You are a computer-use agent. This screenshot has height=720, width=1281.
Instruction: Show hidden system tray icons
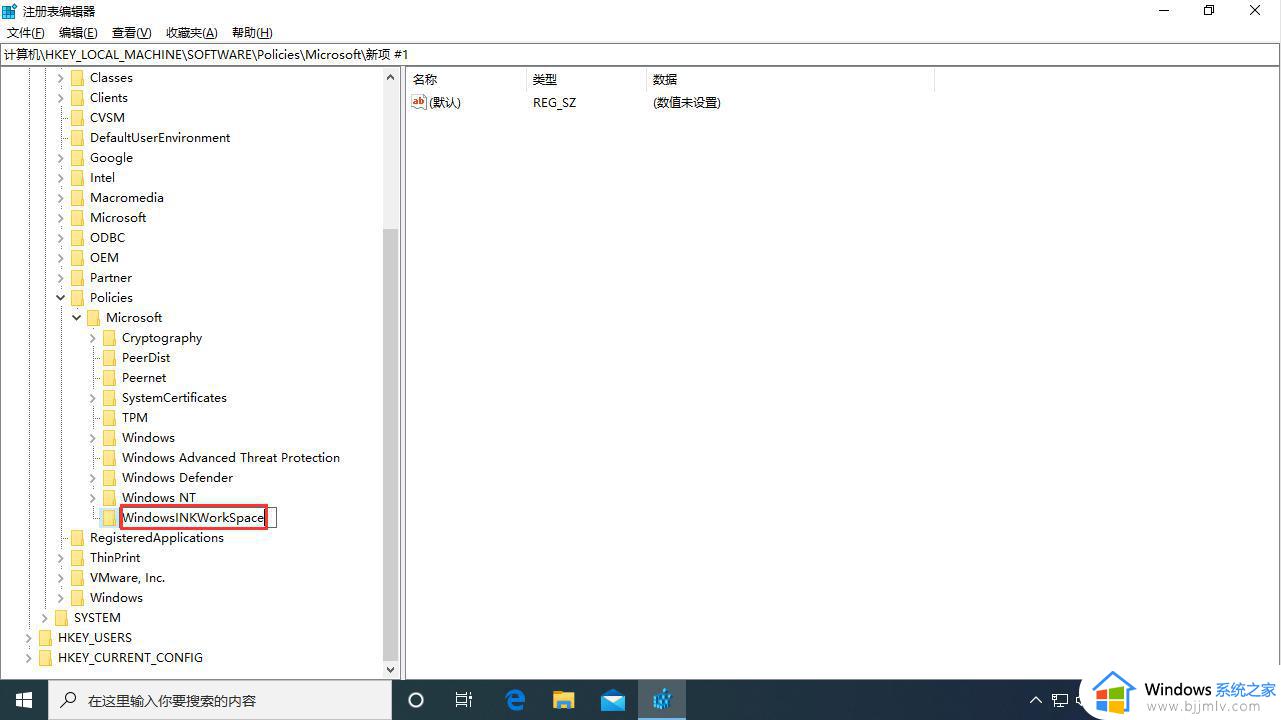coord(1036,700)
